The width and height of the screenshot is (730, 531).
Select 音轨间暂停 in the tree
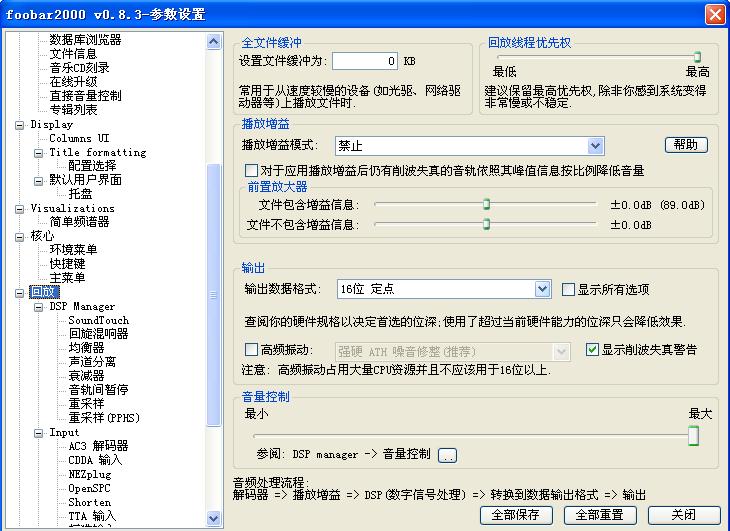pyautogui.click(x=98, y=390)
